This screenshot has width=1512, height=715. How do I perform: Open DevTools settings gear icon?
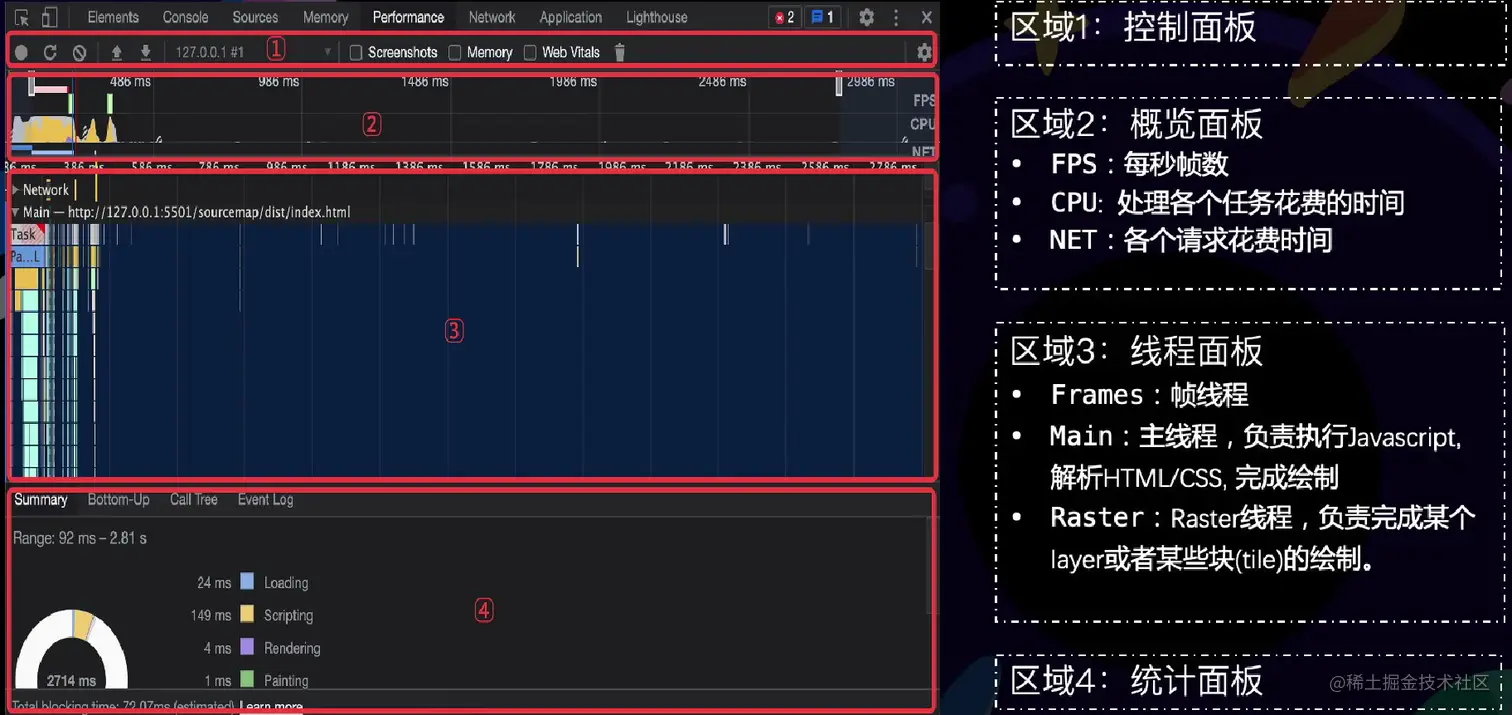click(x=867, y=17)
